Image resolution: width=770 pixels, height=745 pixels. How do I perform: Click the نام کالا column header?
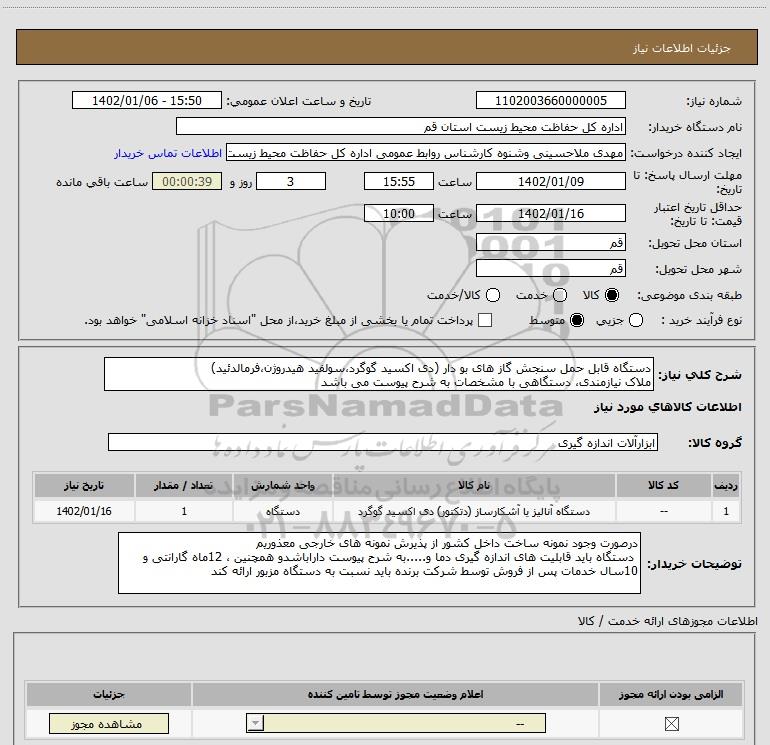coord(474,485)
